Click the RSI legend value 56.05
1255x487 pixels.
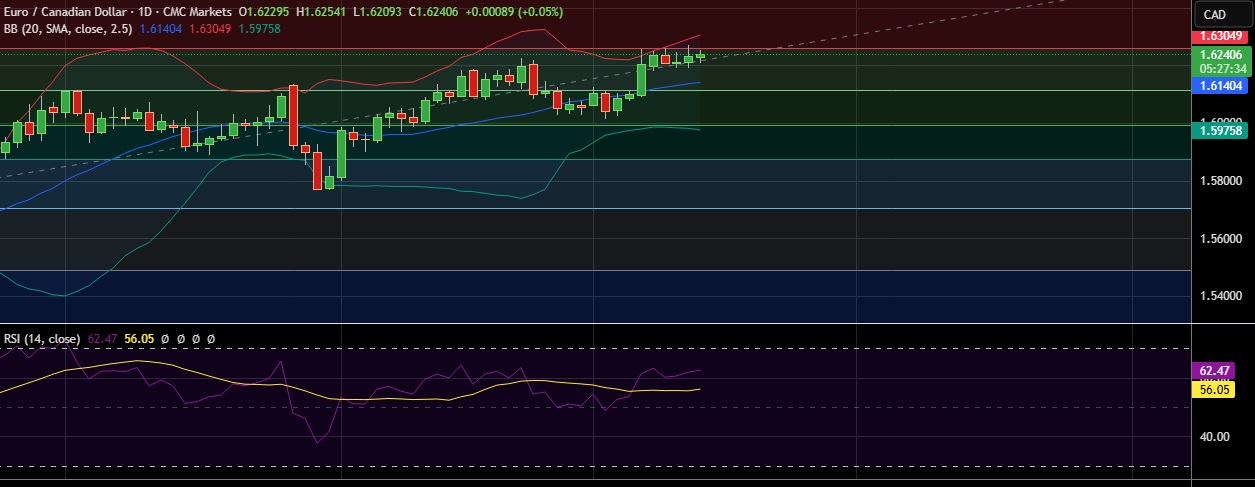point(139,339)
